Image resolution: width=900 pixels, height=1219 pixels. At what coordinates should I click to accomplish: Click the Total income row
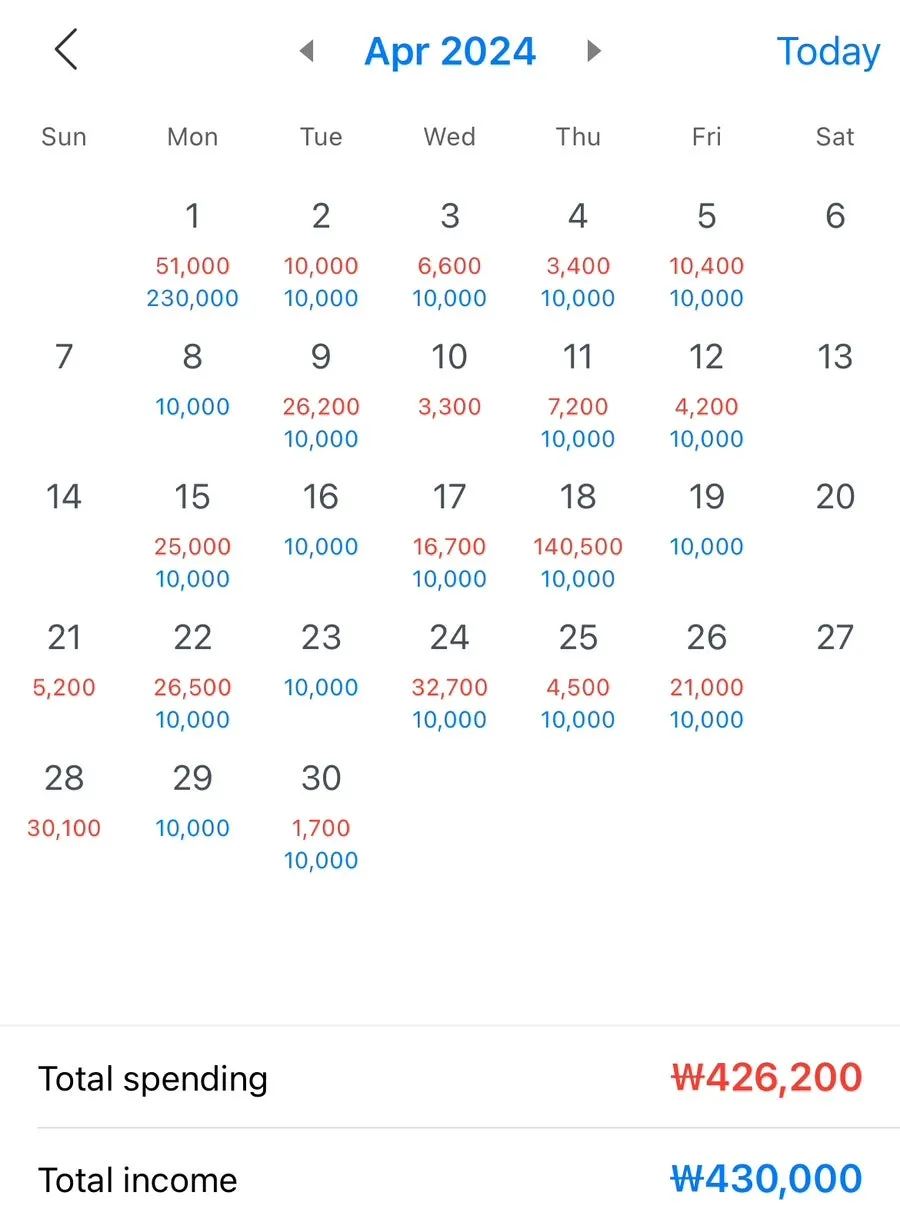450,1179
